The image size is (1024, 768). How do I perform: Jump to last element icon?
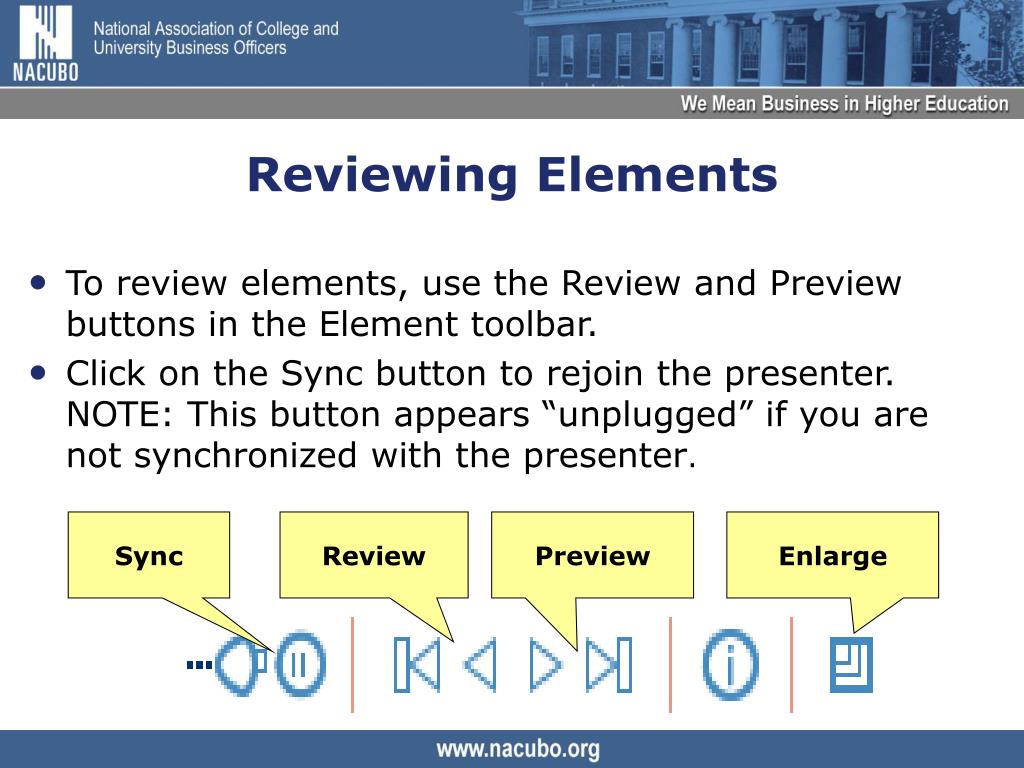tap(609, 665)
